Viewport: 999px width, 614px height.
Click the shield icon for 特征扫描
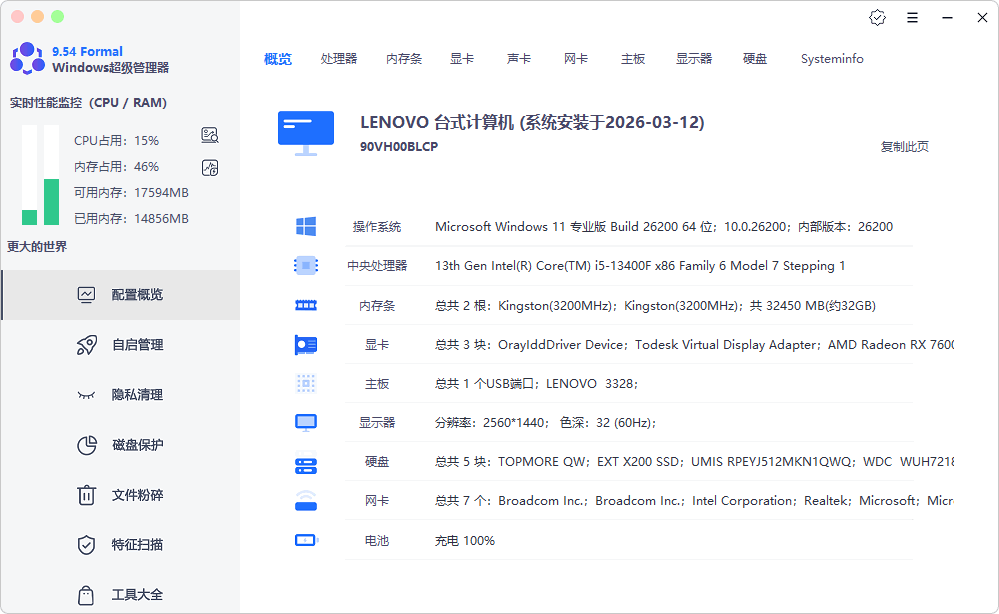pyautogui.click(x=86, y=545)
